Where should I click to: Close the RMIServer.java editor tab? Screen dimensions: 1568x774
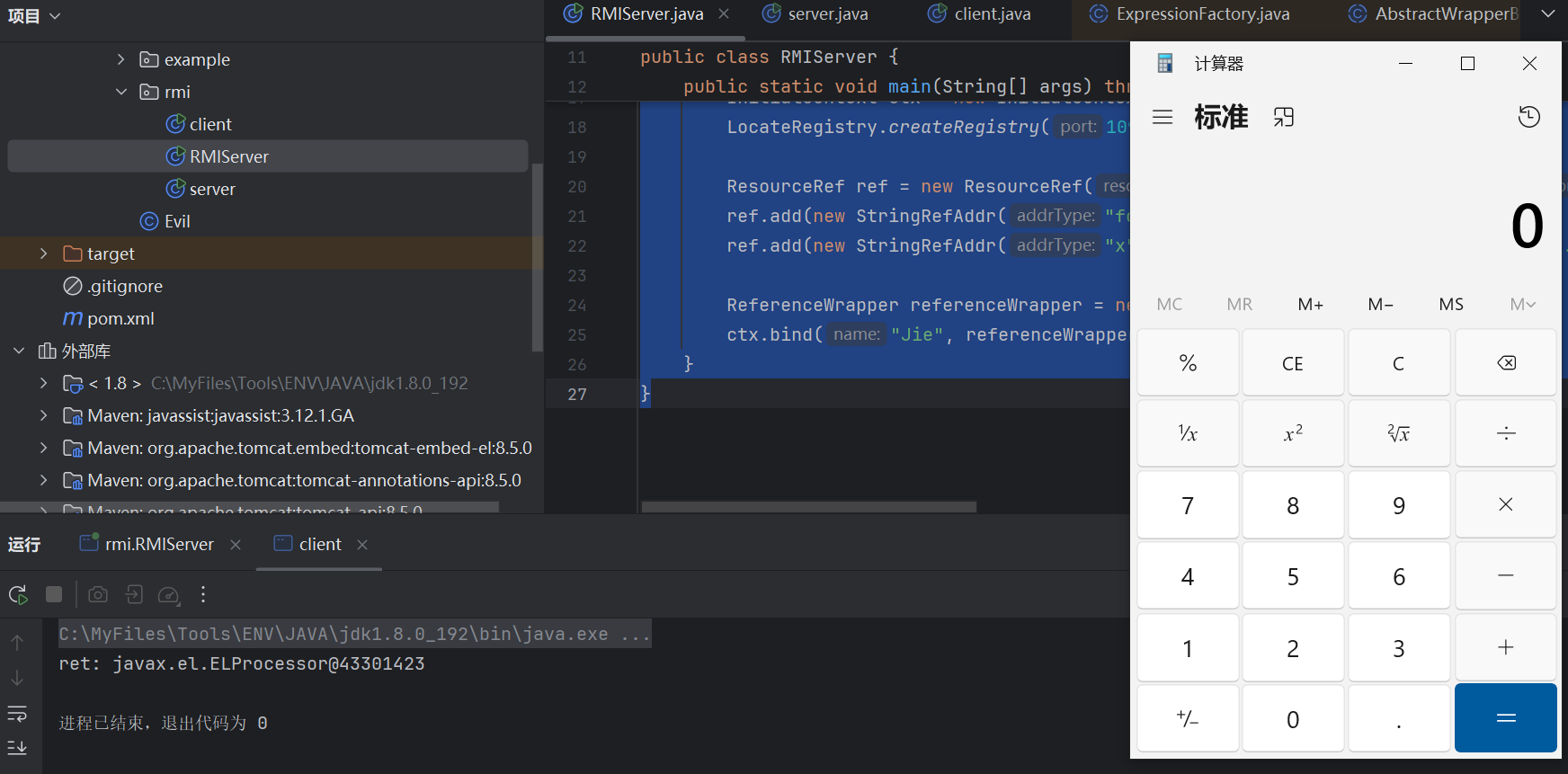point(724,13)
